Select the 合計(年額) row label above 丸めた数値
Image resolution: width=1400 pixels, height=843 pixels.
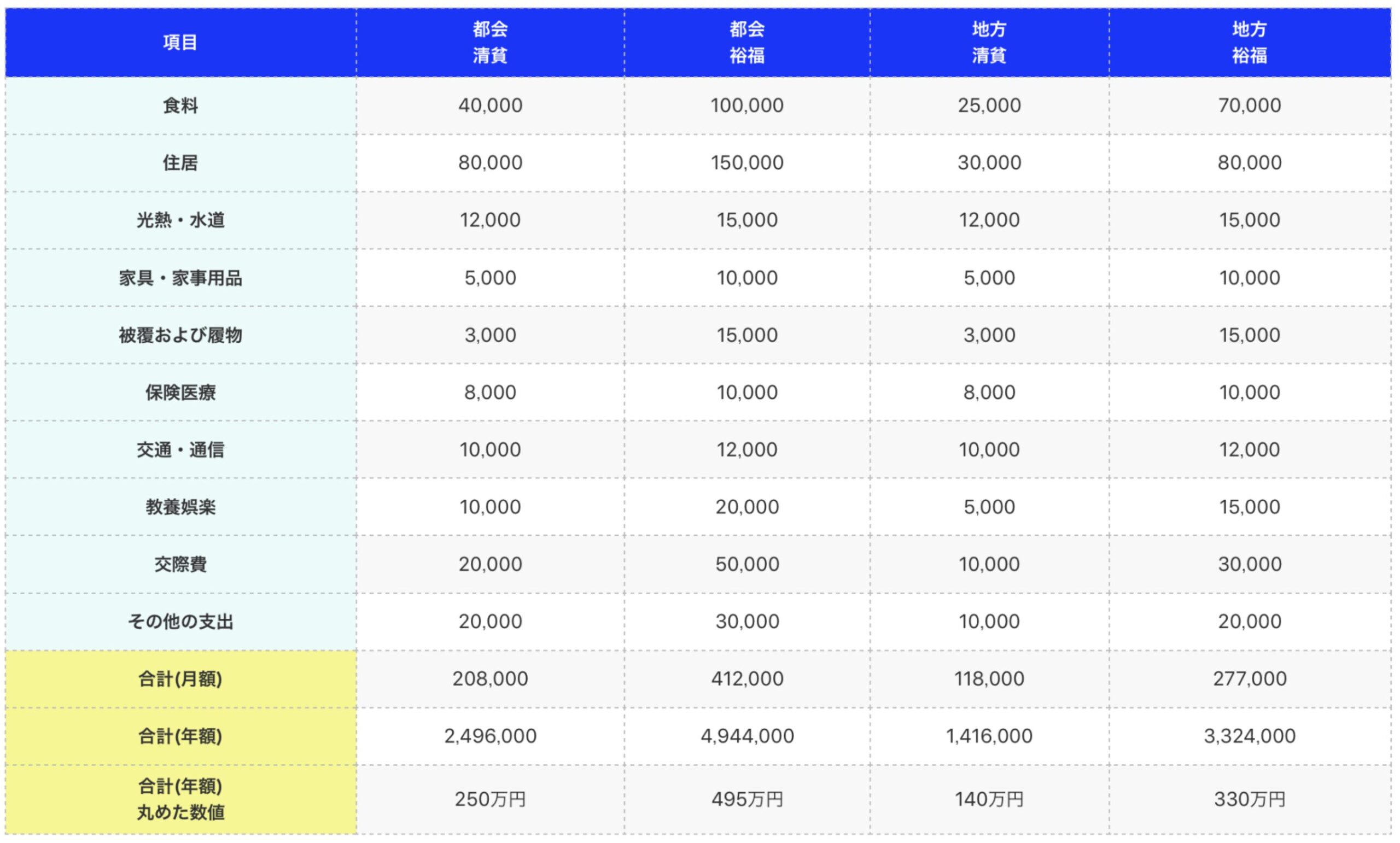tap(180, 736)
